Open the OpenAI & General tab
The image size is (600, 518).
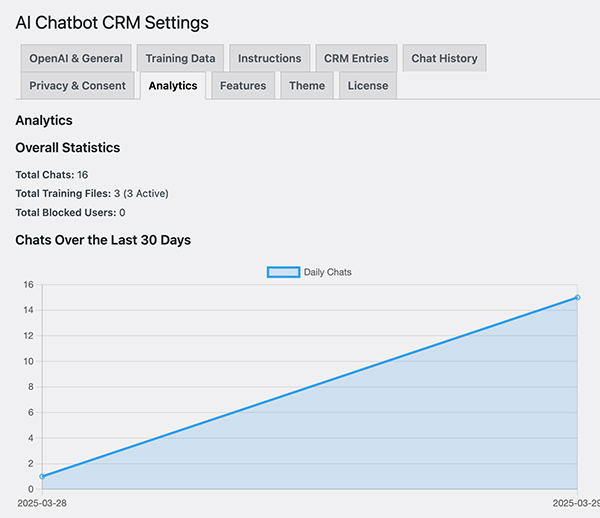click(x=76, y=58)
